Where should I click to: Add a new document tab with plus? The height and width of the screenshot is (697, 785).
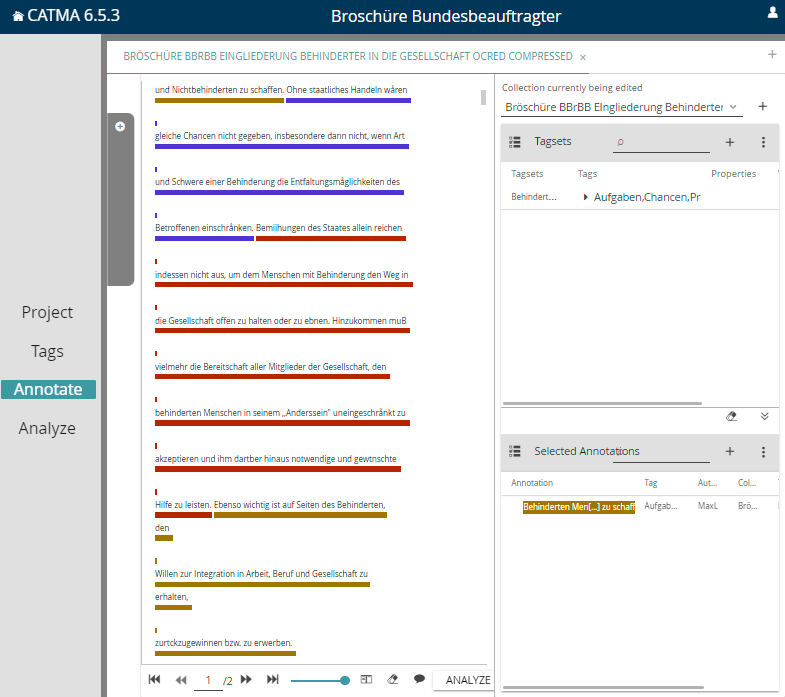[x=772, y=54]
